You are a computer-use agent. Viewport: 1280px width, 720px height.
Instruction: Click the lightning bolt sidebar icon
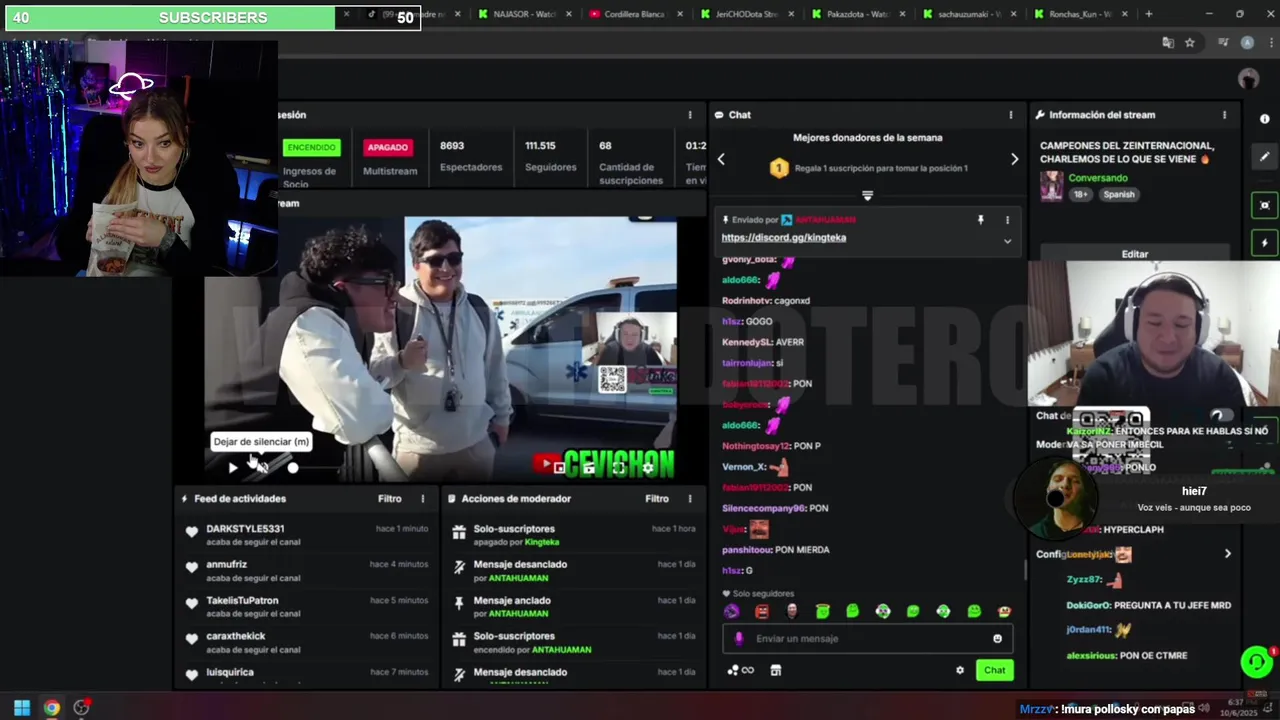(1264, 243)
